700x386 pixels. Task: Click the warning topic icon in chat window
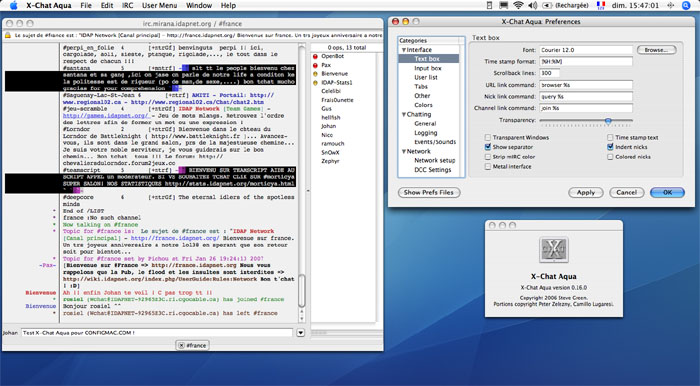(x=8, y=35)
